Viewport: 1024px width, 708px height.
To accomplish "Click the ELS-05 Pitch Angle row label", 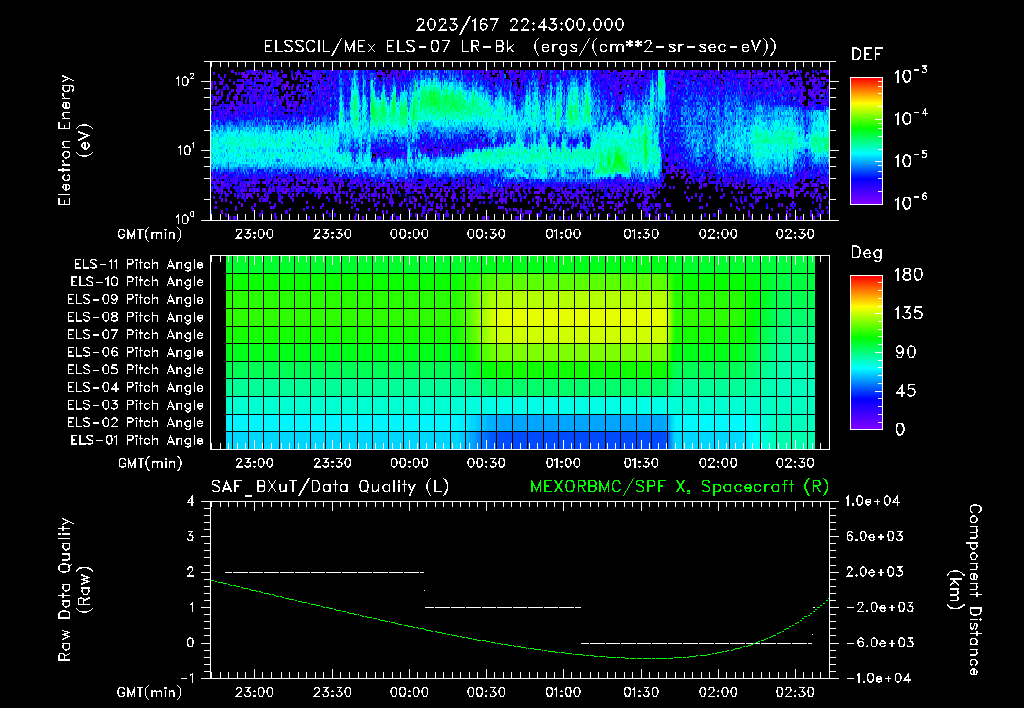I will click(136, 370).
